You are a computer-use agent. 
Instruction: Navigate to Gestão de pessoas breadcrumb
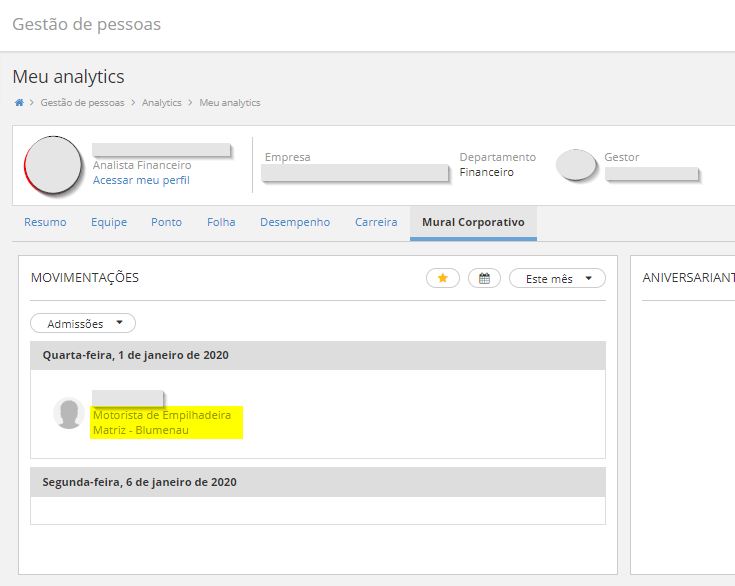coord(83,103)
